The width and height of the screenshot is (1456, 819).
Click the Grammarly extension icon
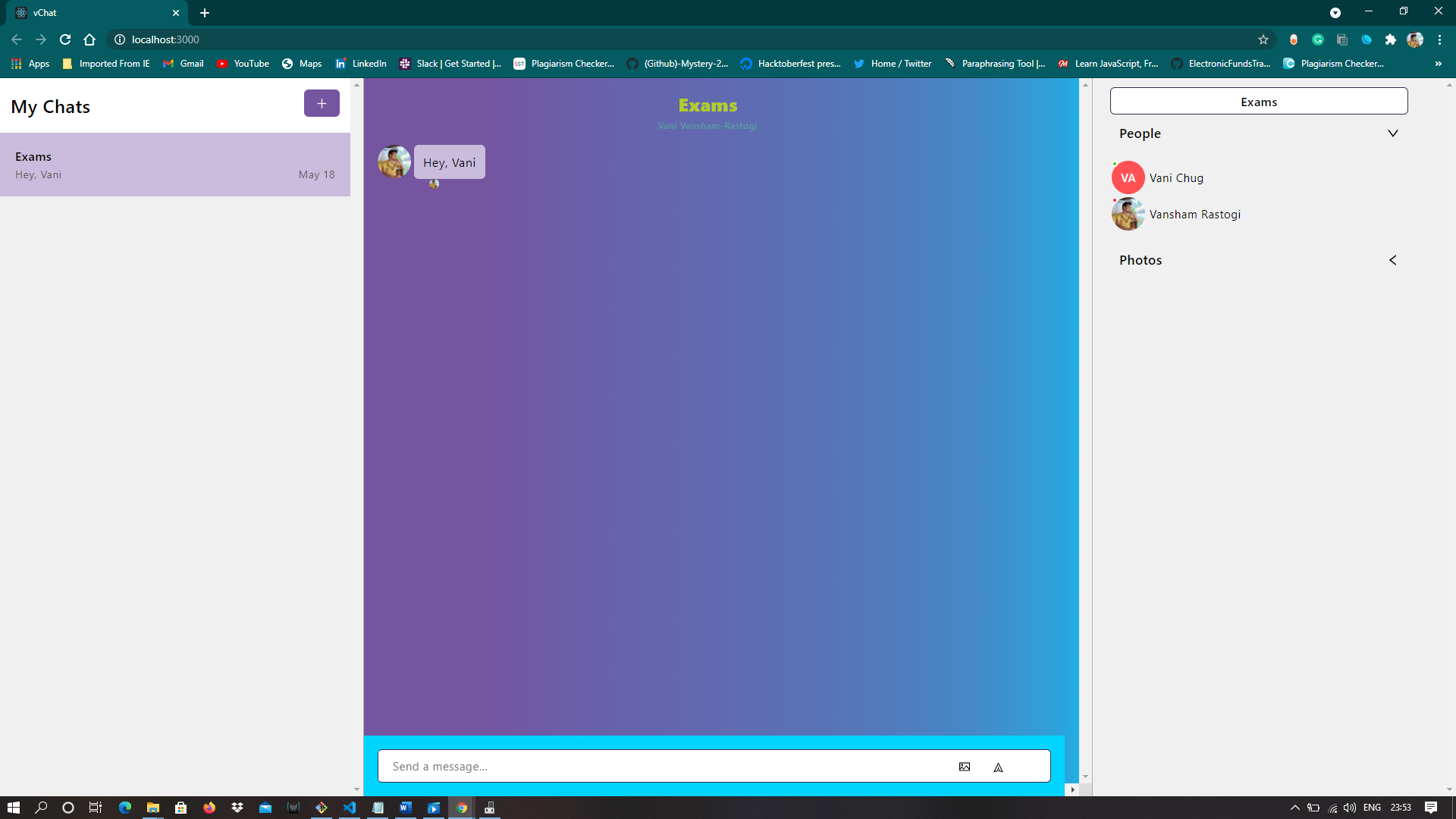coord(1318,39)
